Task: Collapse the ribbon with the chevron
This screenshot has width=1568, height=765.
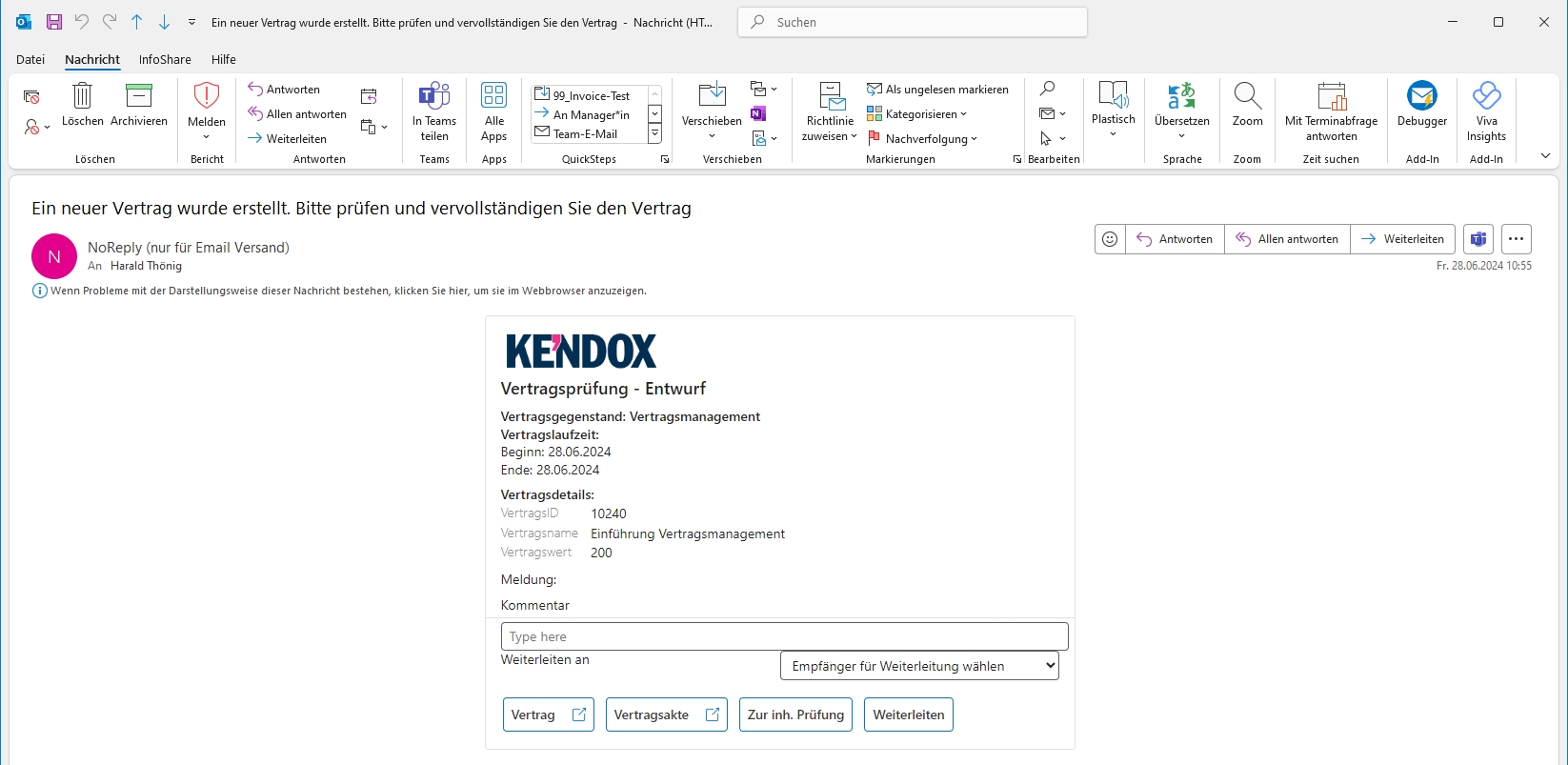Action: pos(1545,156)
